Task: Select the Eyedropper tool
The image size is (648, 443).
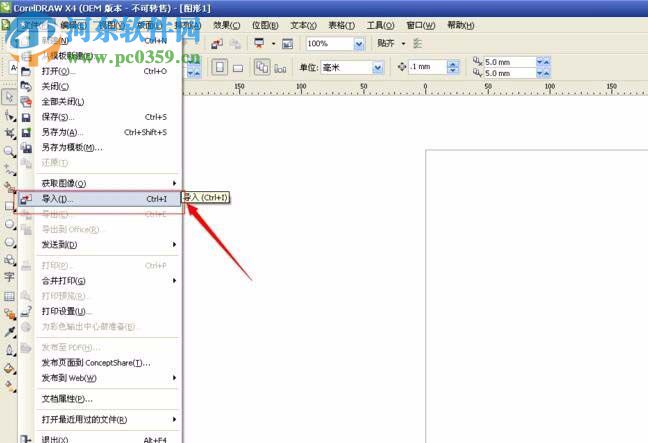Action: point(9,332)
